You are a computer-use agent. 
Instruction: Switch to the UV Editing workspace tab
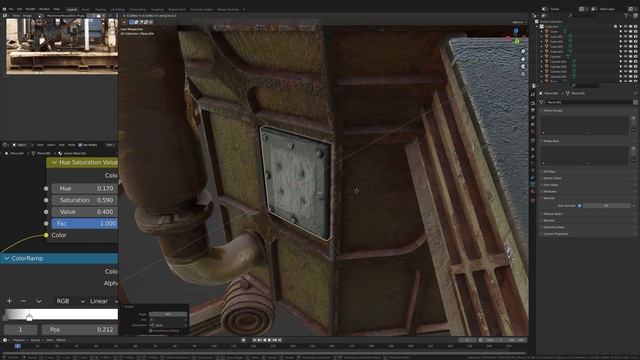(x=118, y=9)
